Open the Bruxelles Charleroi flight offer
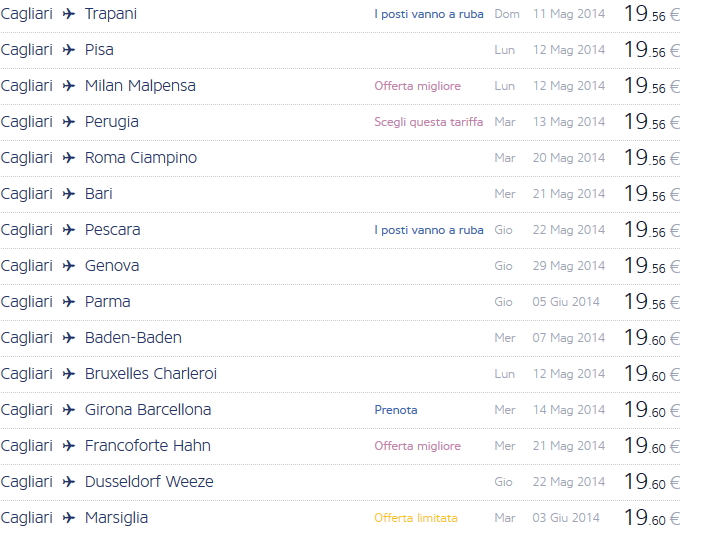 tap(150, 374)
